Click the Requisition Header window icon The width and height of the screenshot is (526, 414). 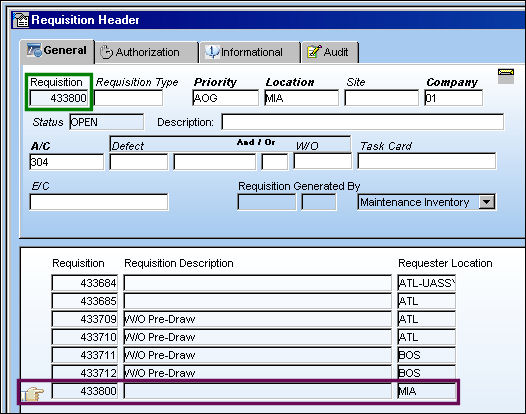click(21, 20)
